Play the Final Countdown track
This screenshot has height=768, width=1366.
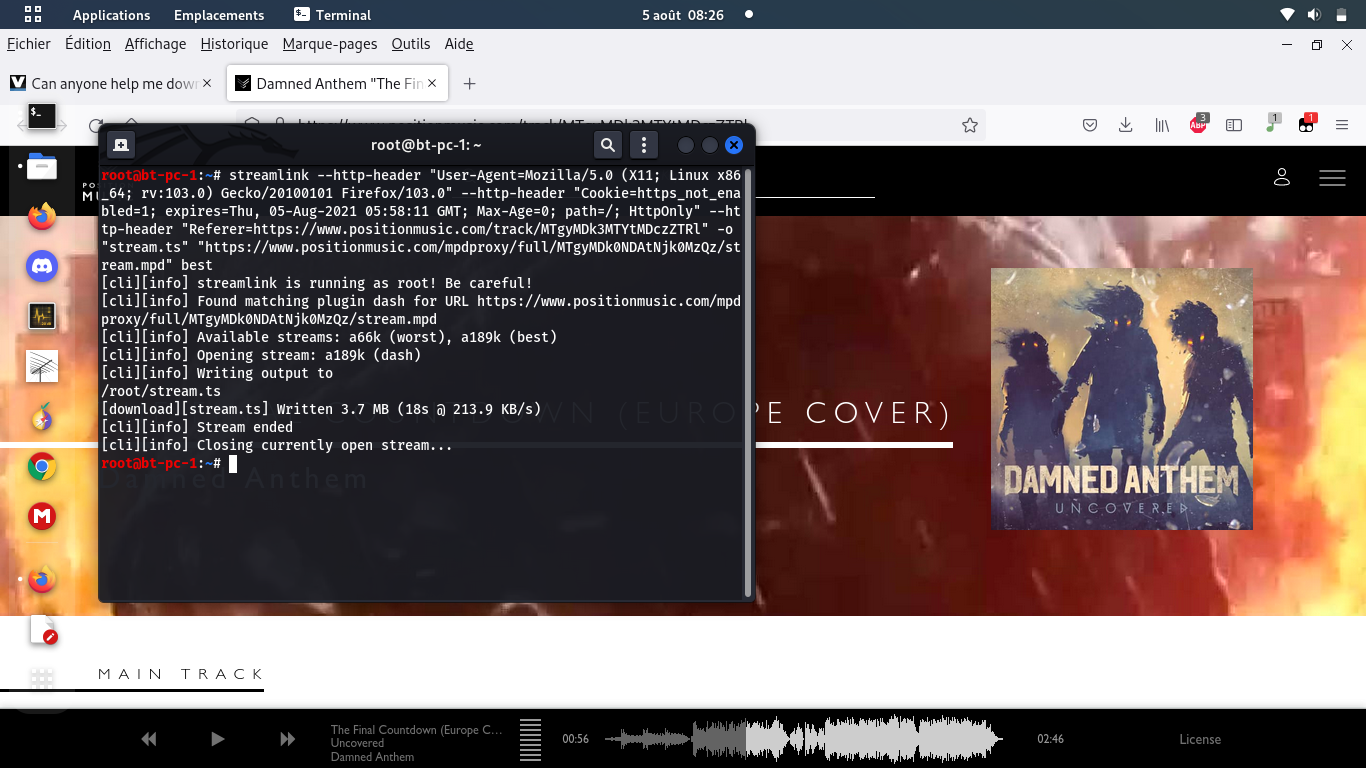tap(218, 739)
